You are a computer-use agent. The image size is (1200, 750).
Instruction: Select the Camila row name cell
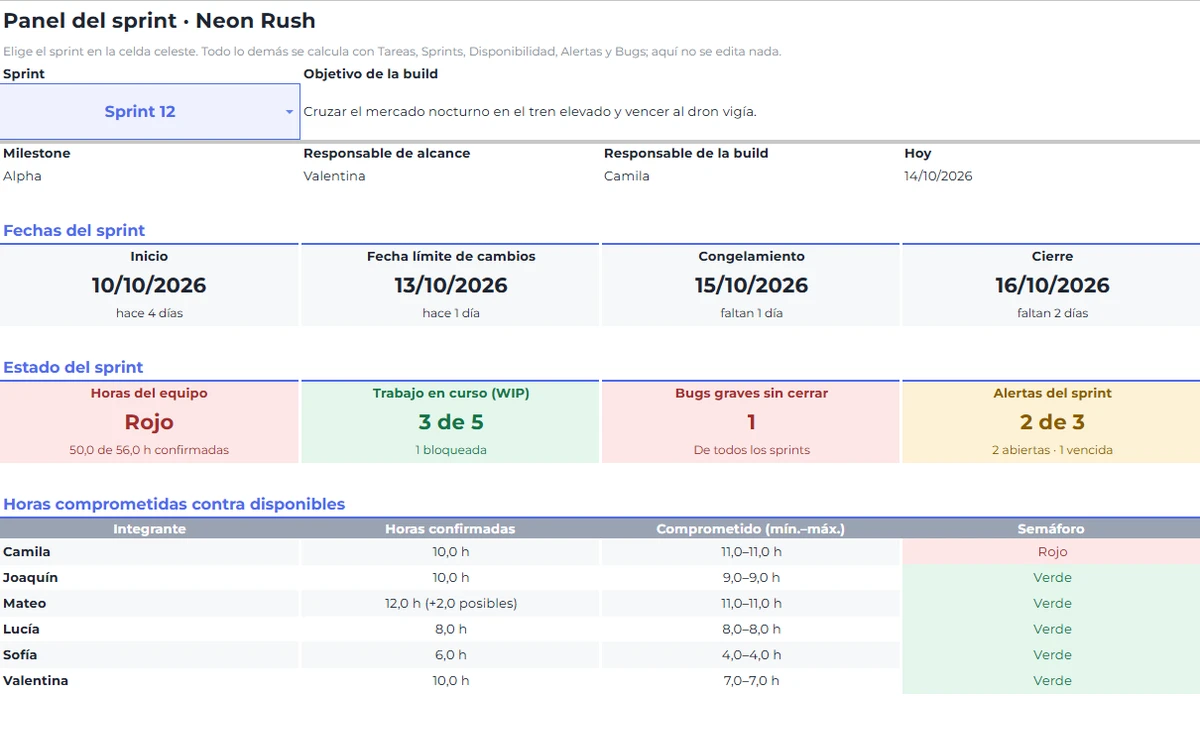149,552
